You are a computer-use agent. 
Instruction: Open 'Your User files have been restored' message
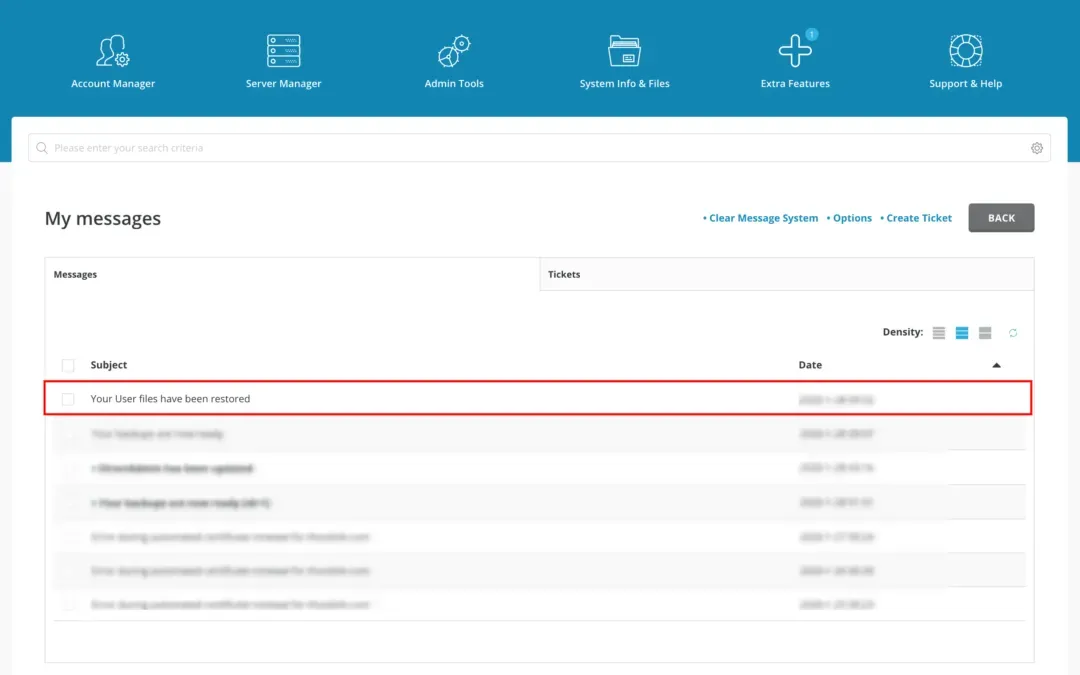coord(170,399)
